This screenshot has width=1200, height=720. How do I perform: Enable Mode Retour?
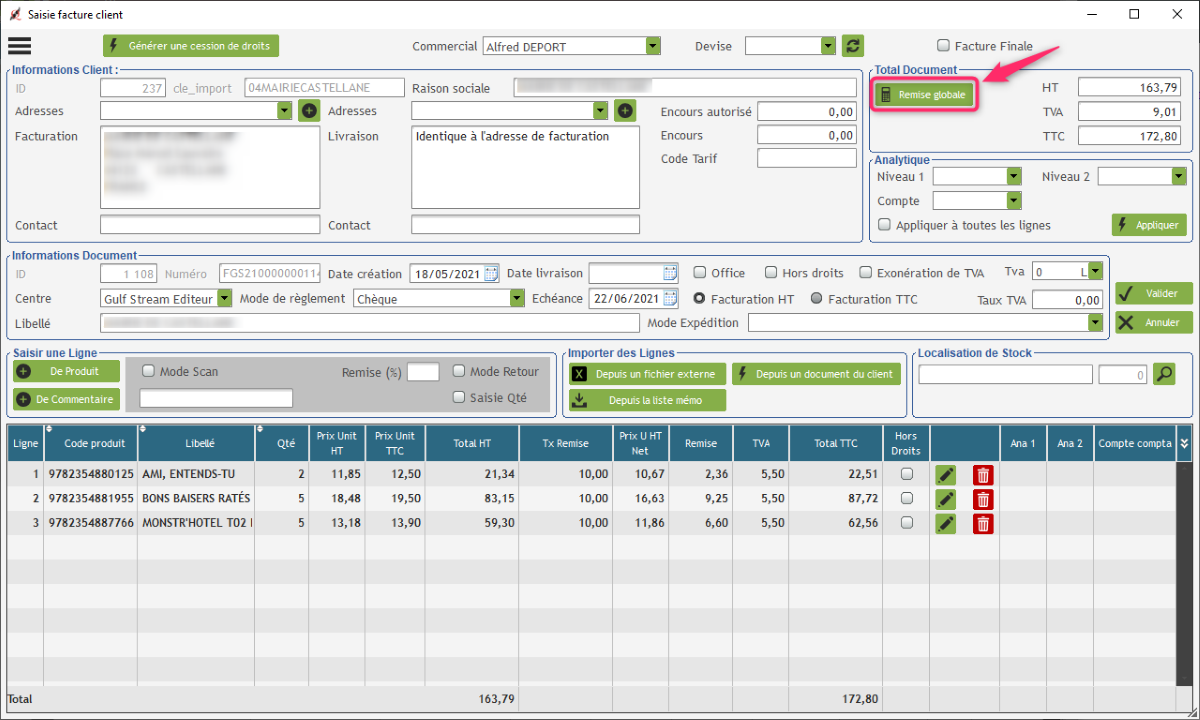459,371
